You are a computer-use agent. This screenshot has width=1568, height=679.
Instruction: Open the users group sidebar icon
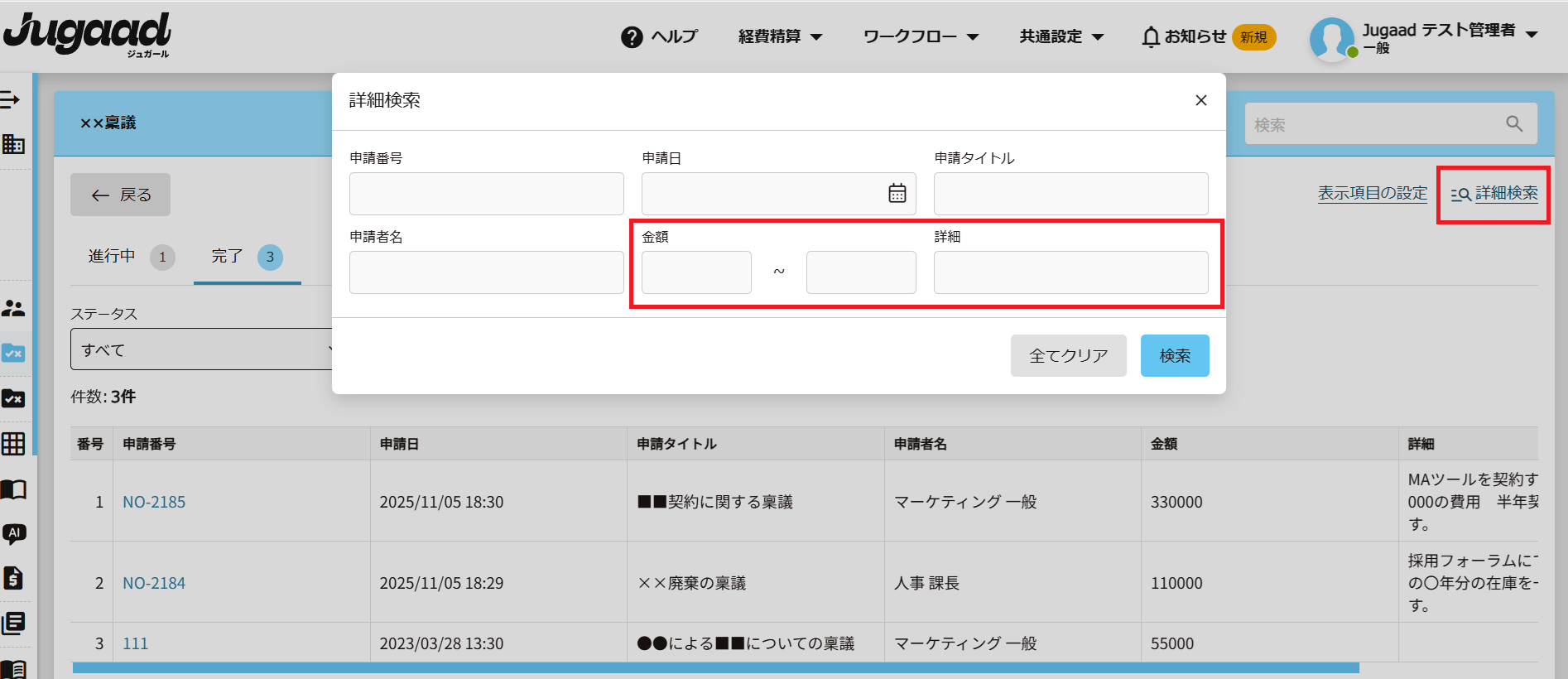[13, 309]
